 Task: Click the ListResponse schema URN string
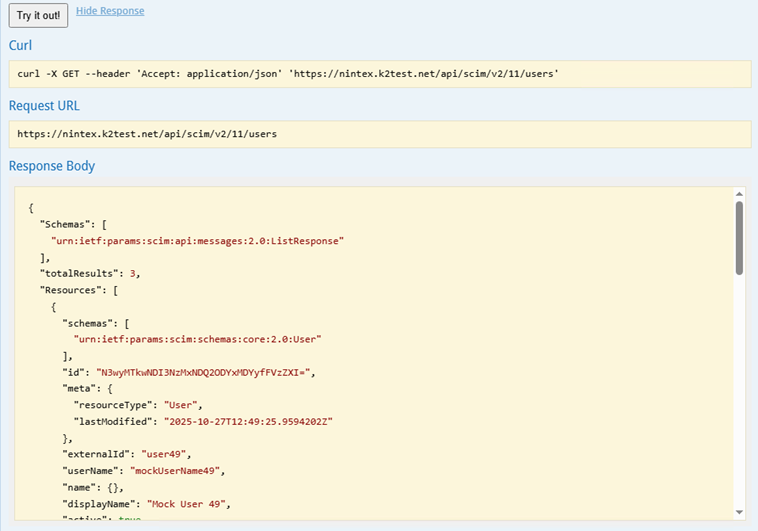point(197,241)
